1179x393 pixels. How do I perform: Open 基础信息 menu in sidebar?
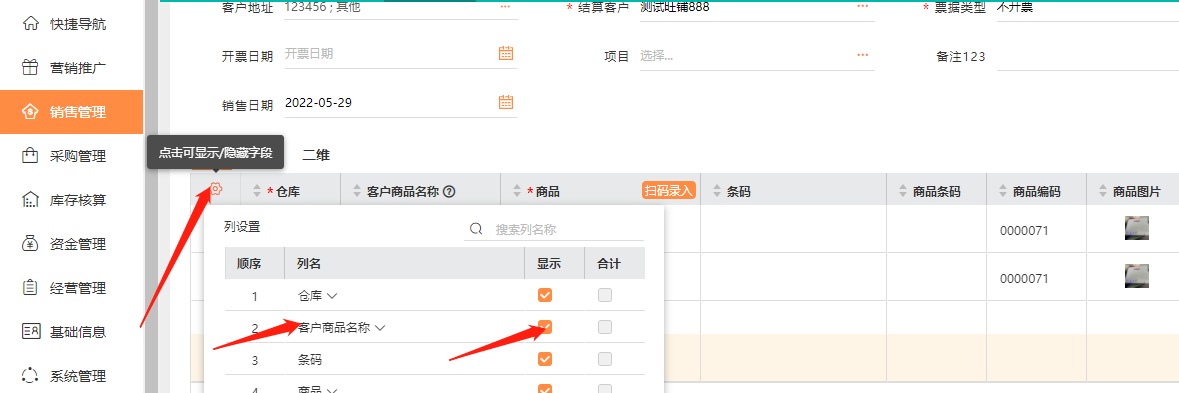tap(71, 331)
